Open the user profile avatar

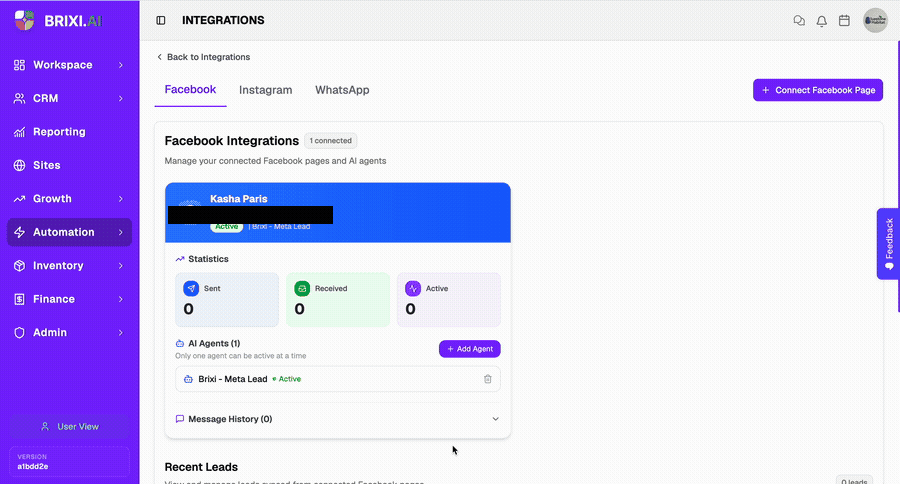click(875, 21)
